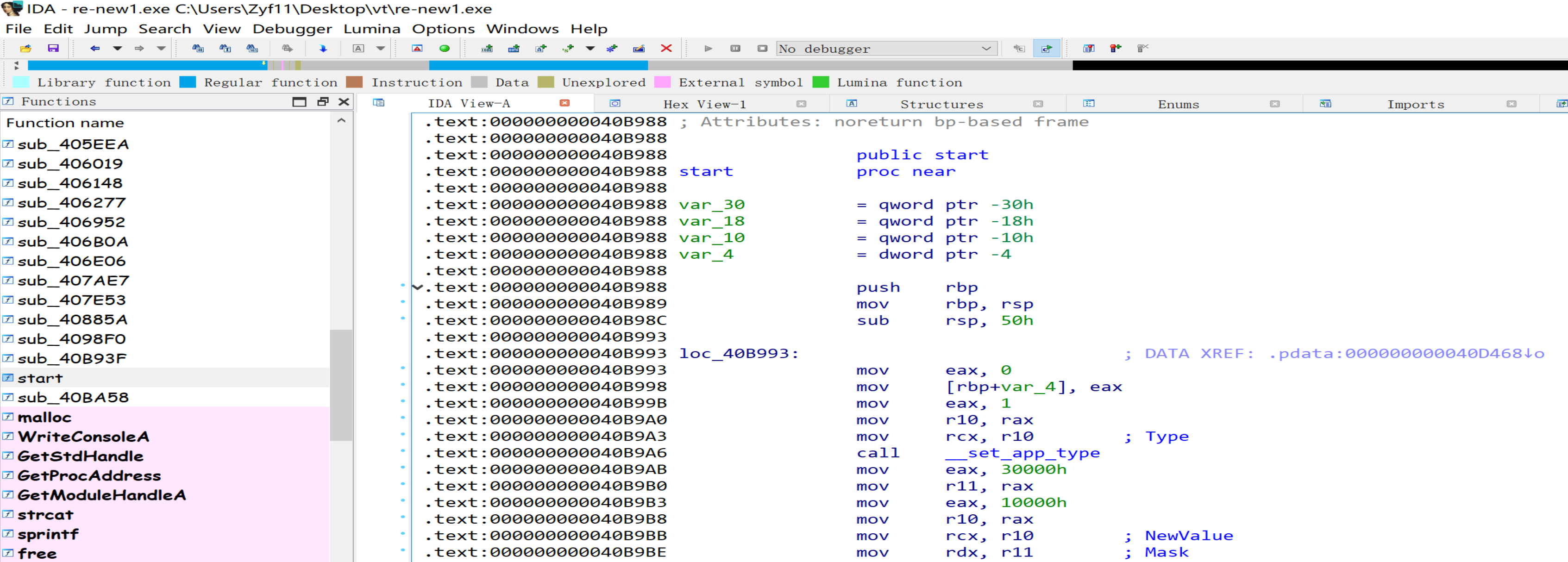Click the add breakpoint red icon
The width and height of the screenshot is (1568, 562).
click(1115, 49)
